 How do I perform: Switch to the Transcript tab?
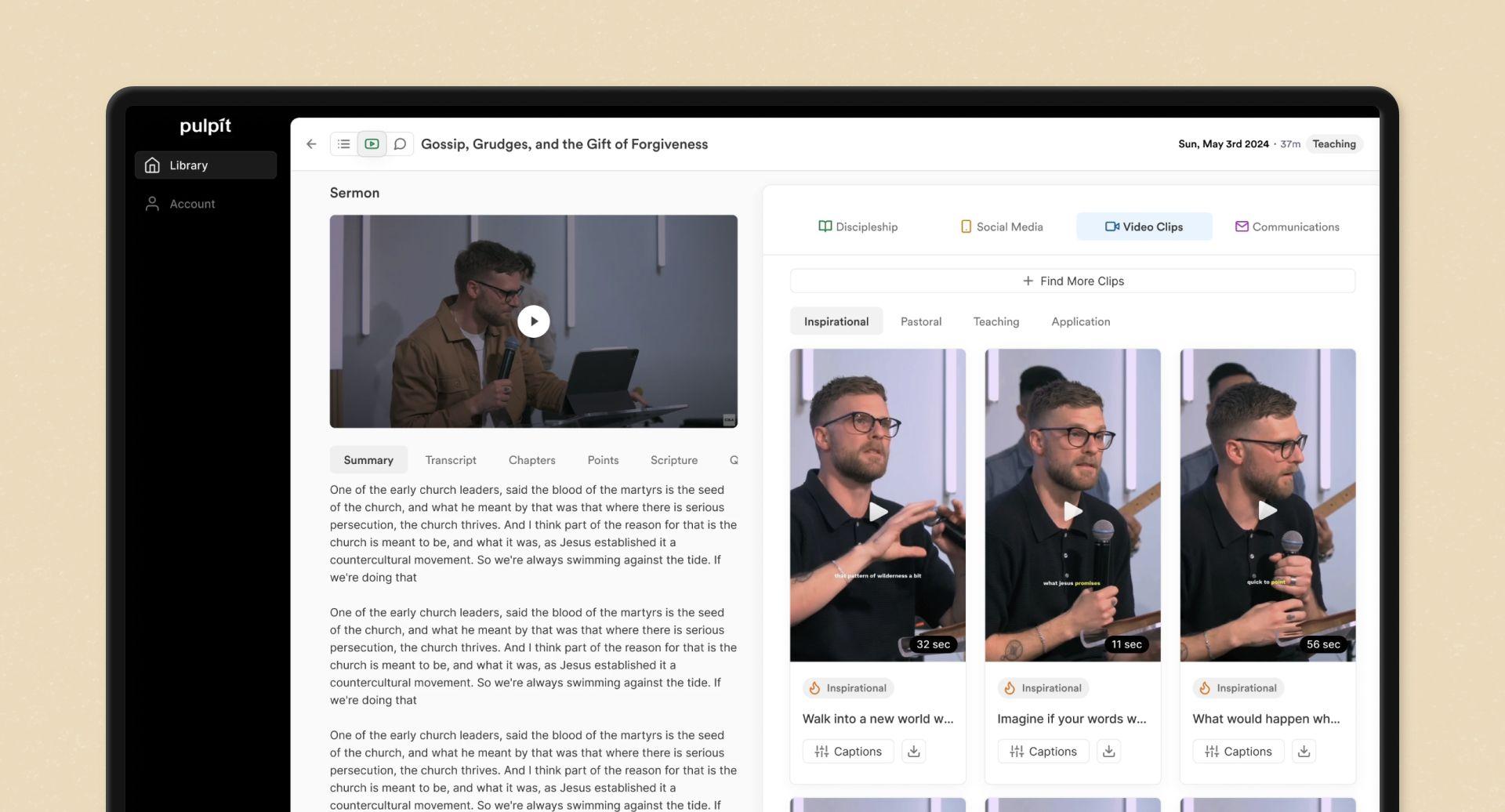tap(451, 460)
